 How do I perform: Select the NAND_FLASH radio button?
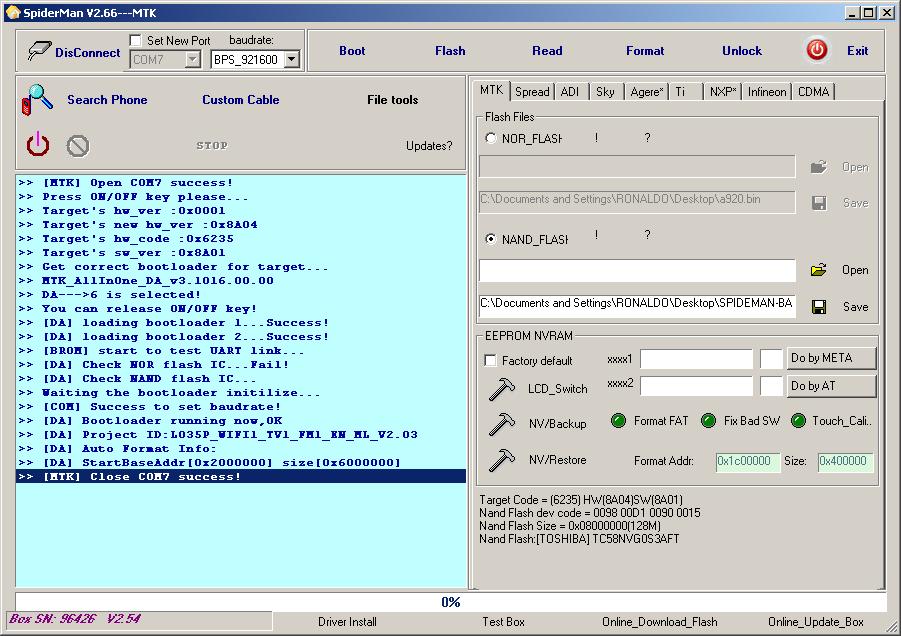click(x=491, y=238)
